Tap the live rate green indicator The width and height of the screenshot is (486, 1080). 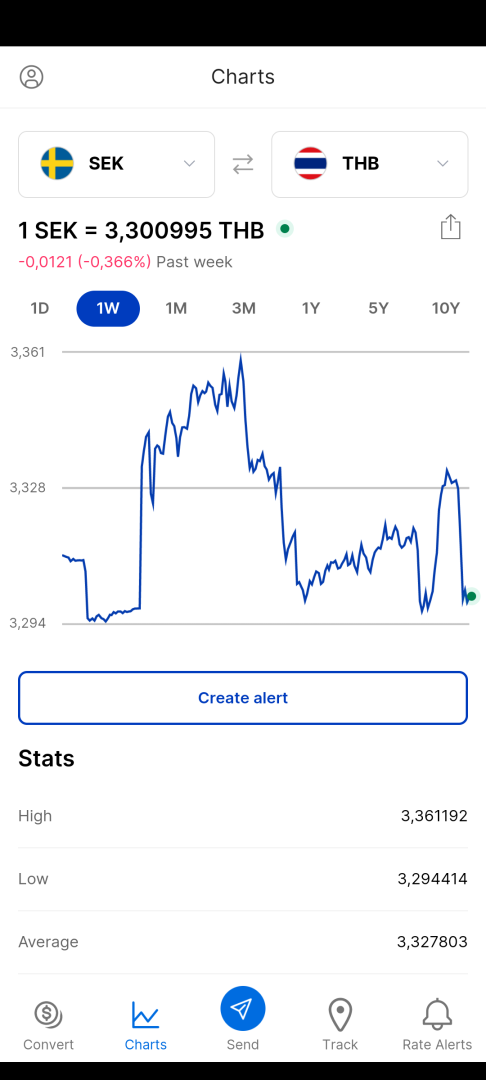click(284, 229)
